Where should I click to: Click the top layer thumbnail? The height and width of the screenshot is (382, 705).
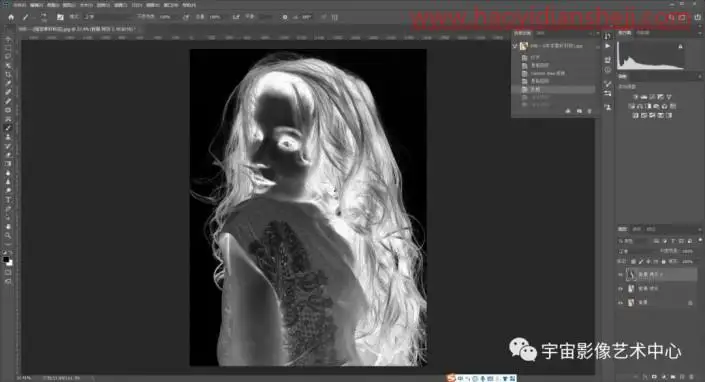(631, 274)
